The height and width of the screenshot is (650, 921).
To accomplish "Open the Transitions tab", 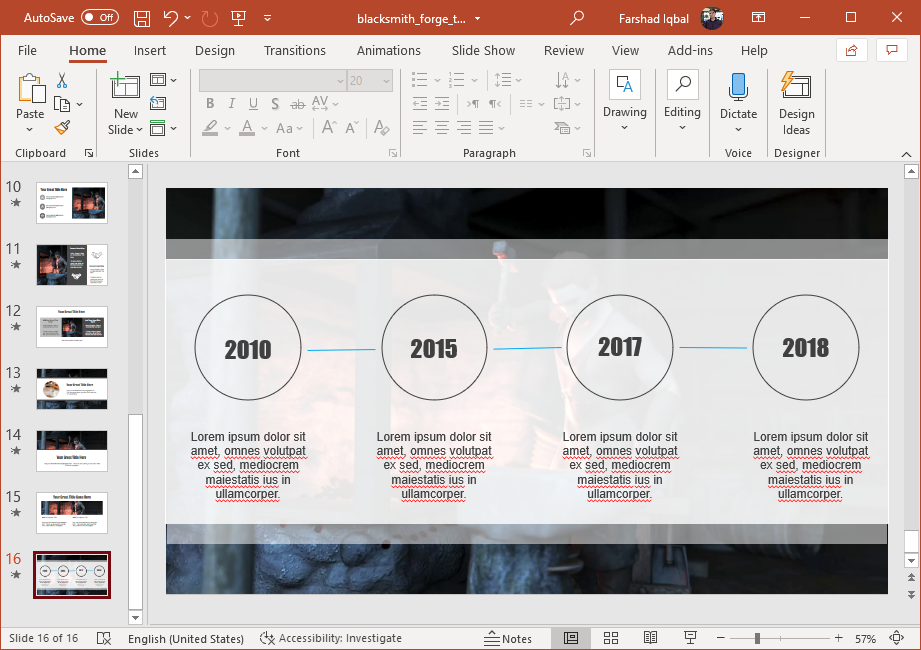I will [294, 50].
